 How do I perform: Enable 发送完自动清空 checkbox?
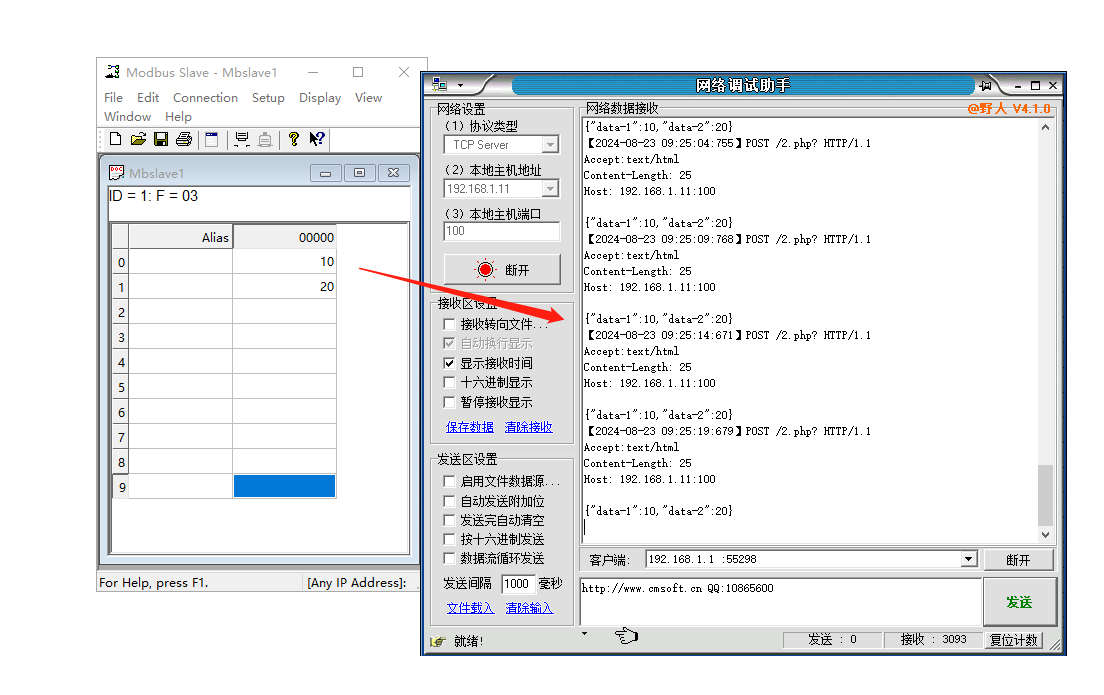pyautogui.click(x=449, y=520)
